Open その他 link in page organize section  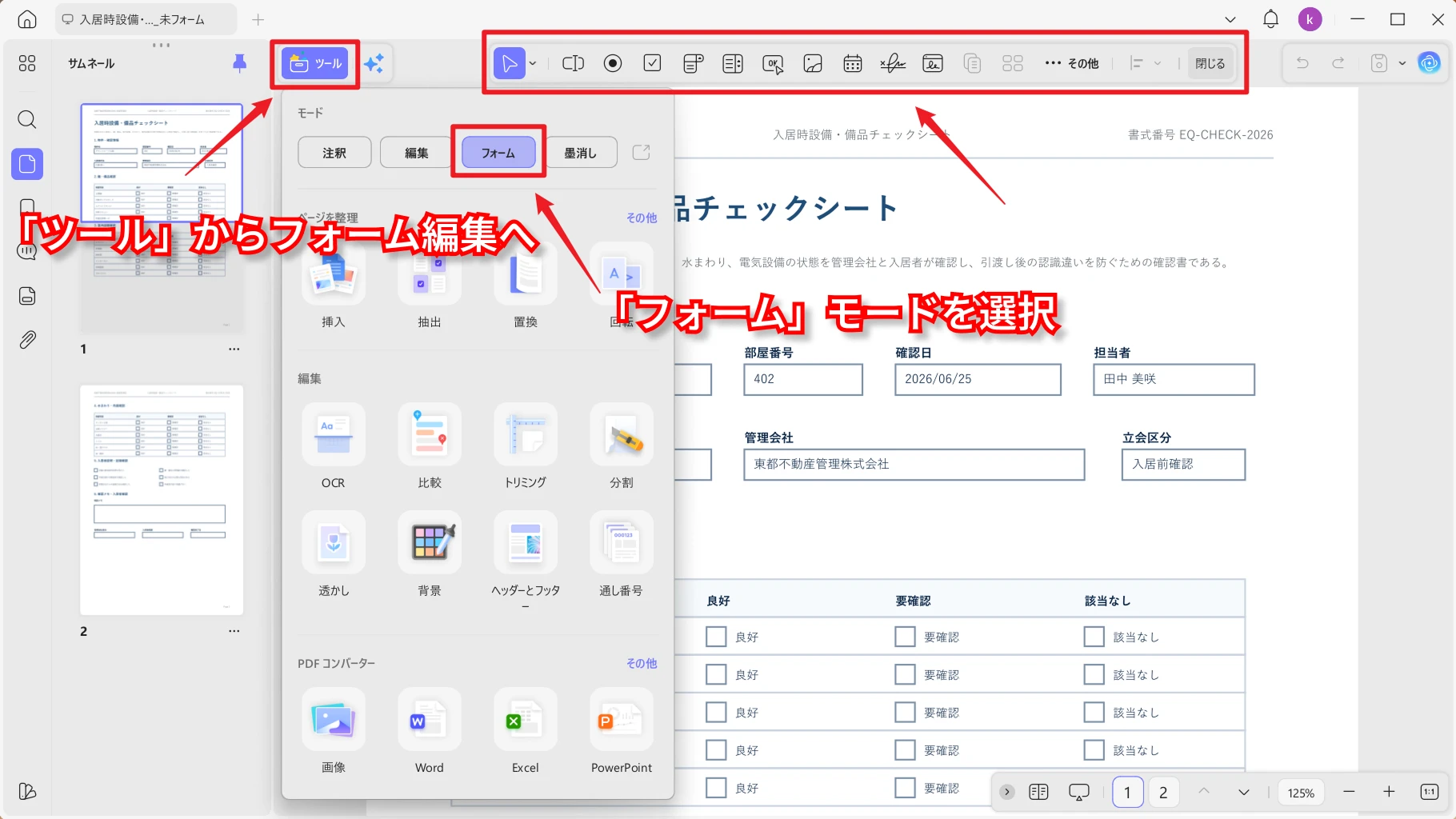coord(642,218)
